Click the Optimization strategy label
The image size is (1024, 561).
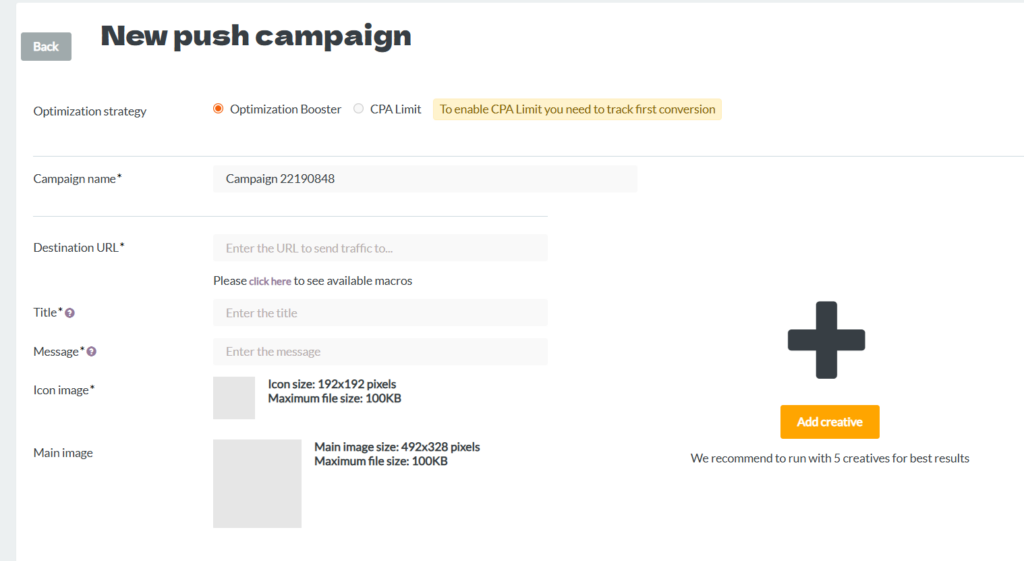click(x=90, y=111)
